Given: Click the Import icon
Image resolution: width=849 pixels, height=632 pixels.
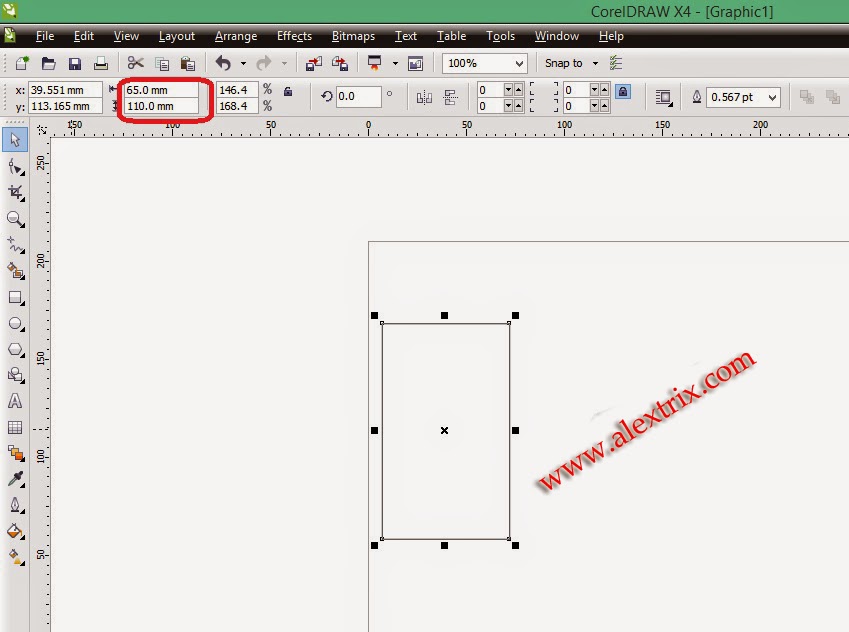Looking at the screenshot, I should 314,63.
